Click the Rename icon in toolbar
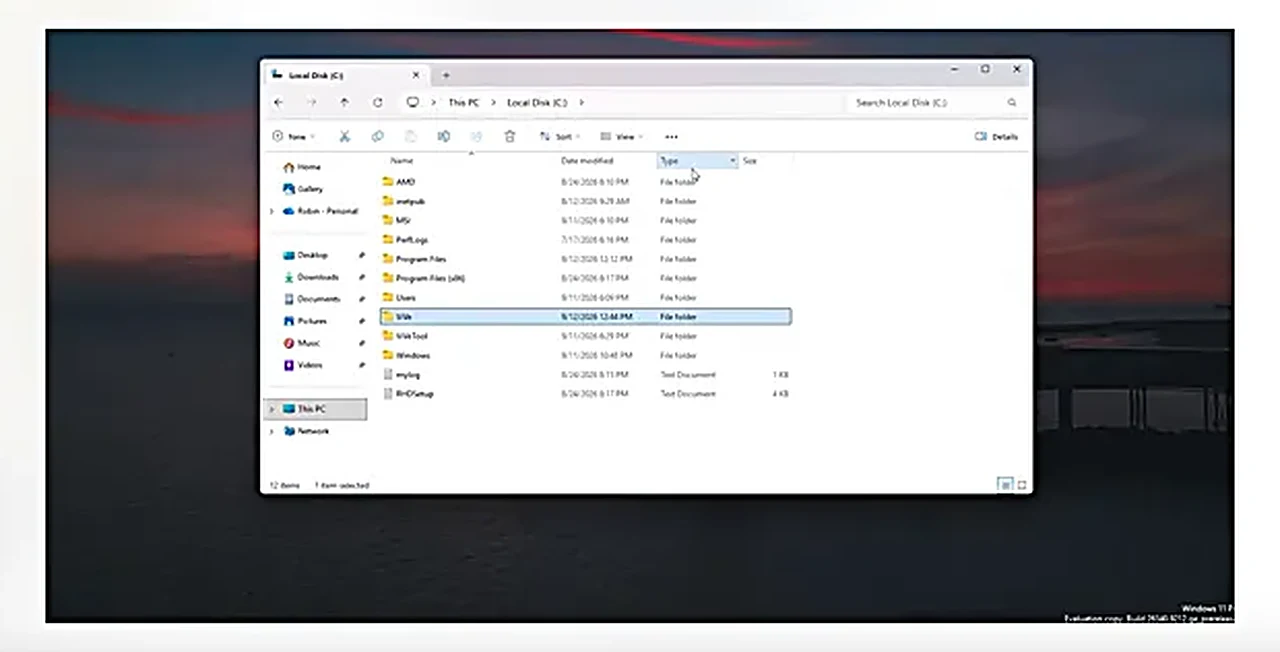 tap(443, 137)
